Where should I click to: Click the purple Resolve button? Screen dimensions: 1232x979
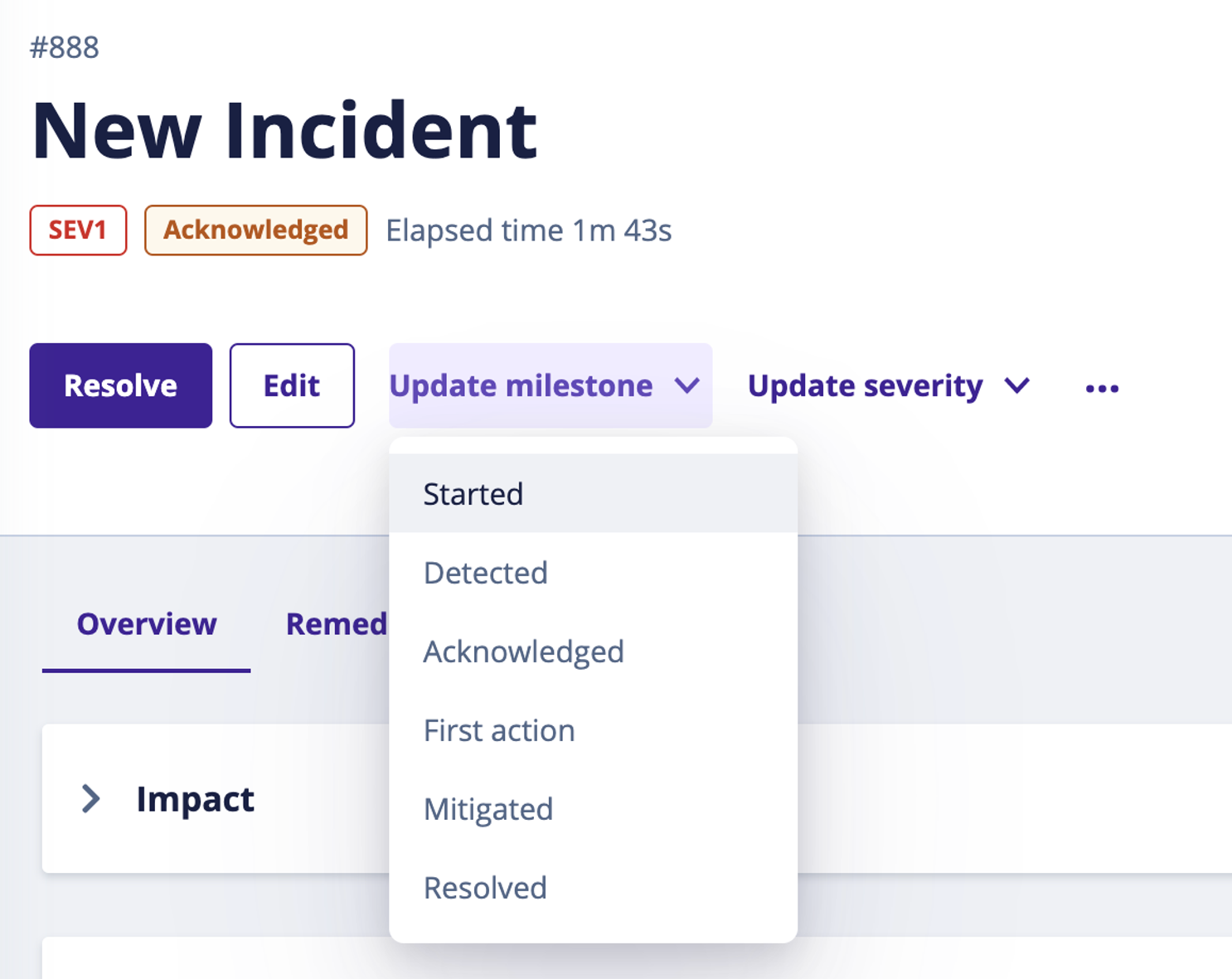(121, 385)
